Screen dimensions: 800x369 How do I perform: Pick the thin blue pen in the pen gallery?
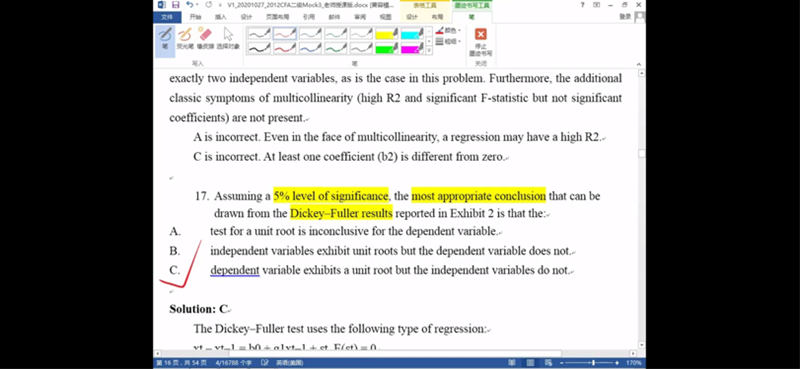pyautogui.click(x=310, y=34)
